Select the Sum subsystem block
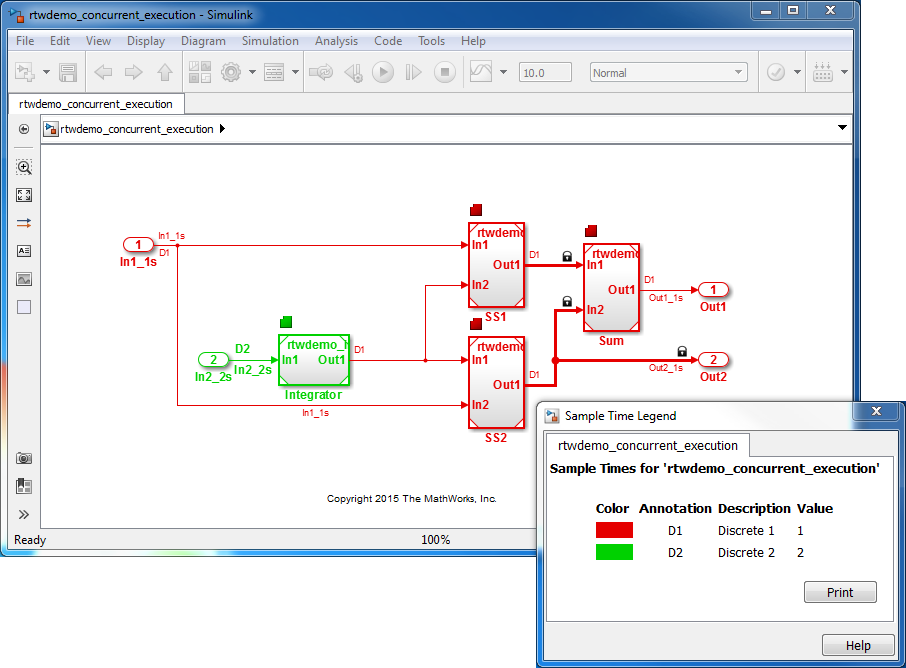906x668 pixels. pos(611,287)
